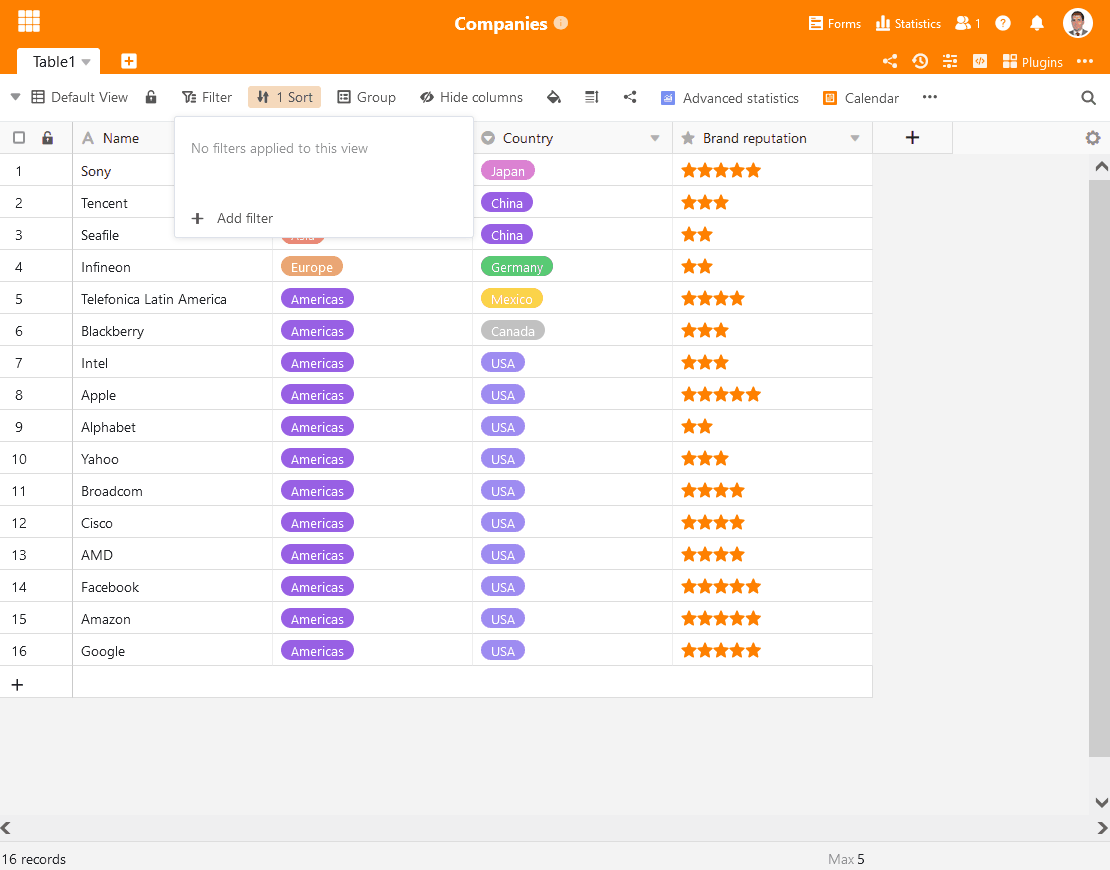1110x870 pixels.
Task: Open the automation rules sliders icon
Action: 950,62
